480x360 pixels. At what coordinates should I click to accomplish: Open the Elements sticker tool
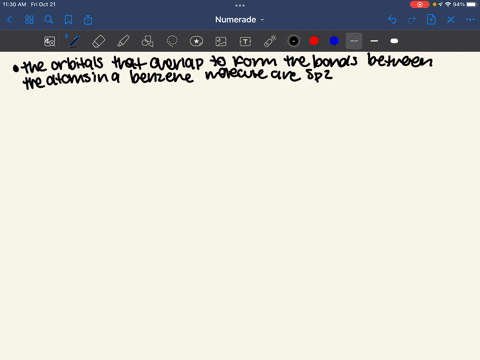click(x=196, y=41)
